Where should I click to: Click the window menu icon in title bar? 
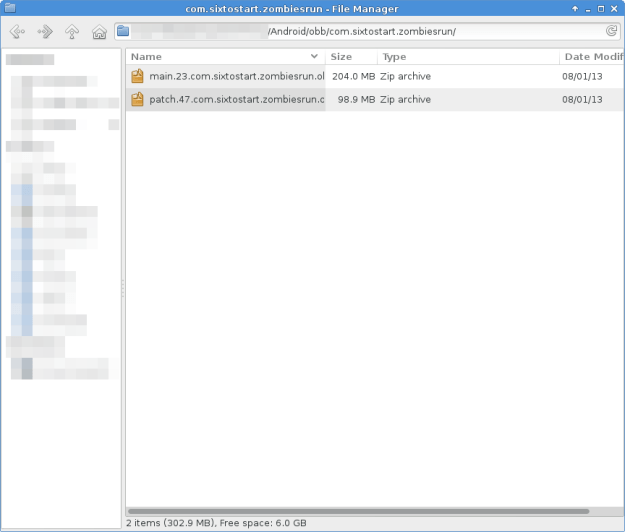point(10,8)
